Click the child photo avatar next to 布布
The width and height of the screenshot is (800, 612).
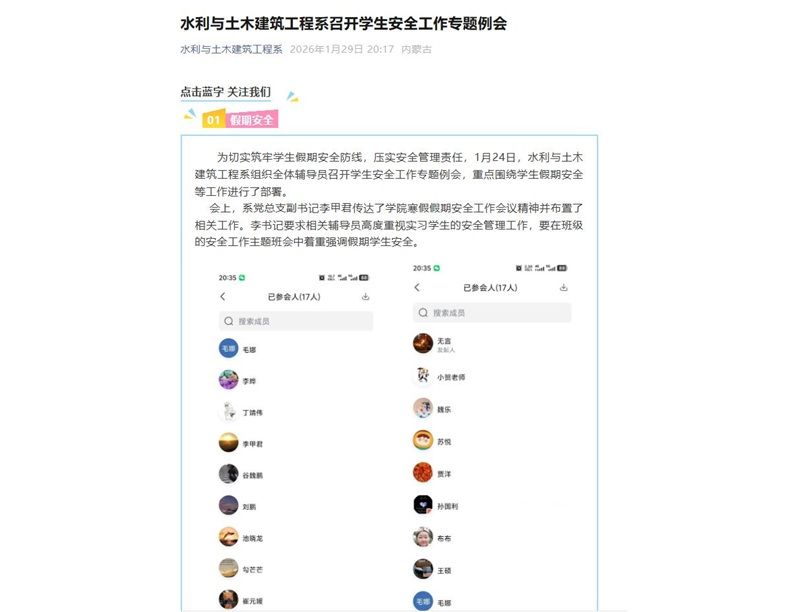click(422, 537)
